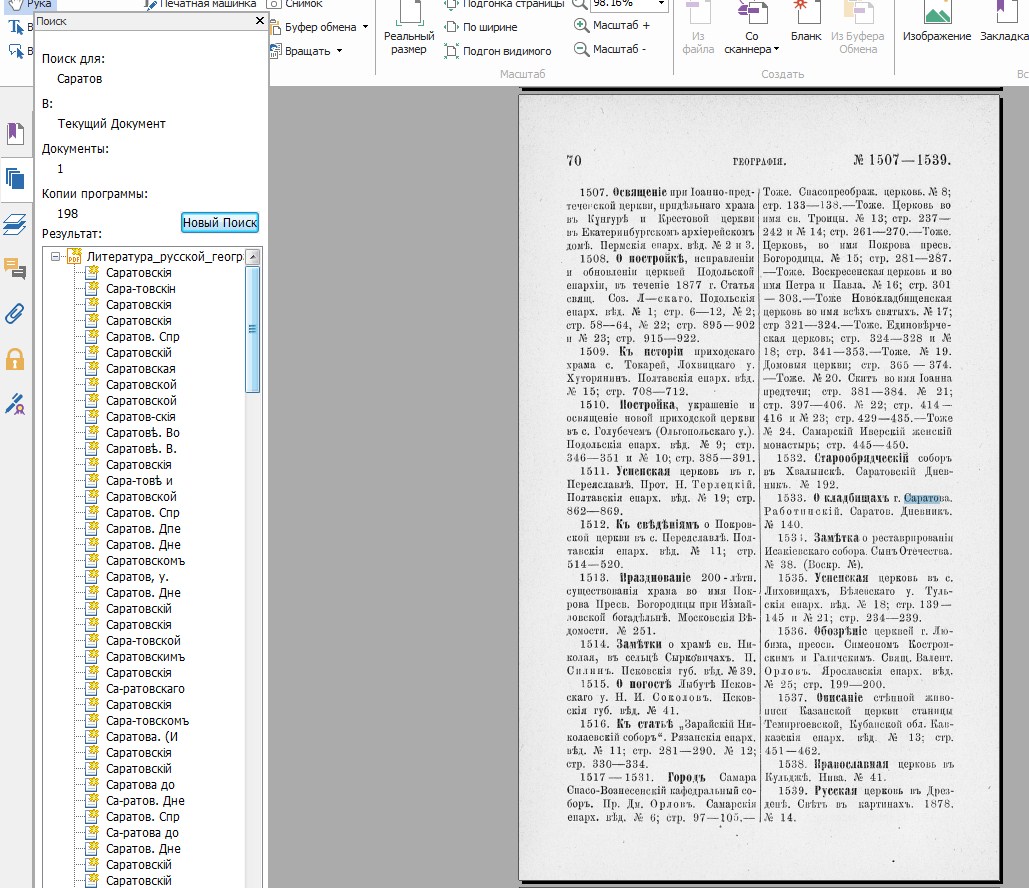1029x888 pixels.
Task: Create document Из файла
Action: 698,30
